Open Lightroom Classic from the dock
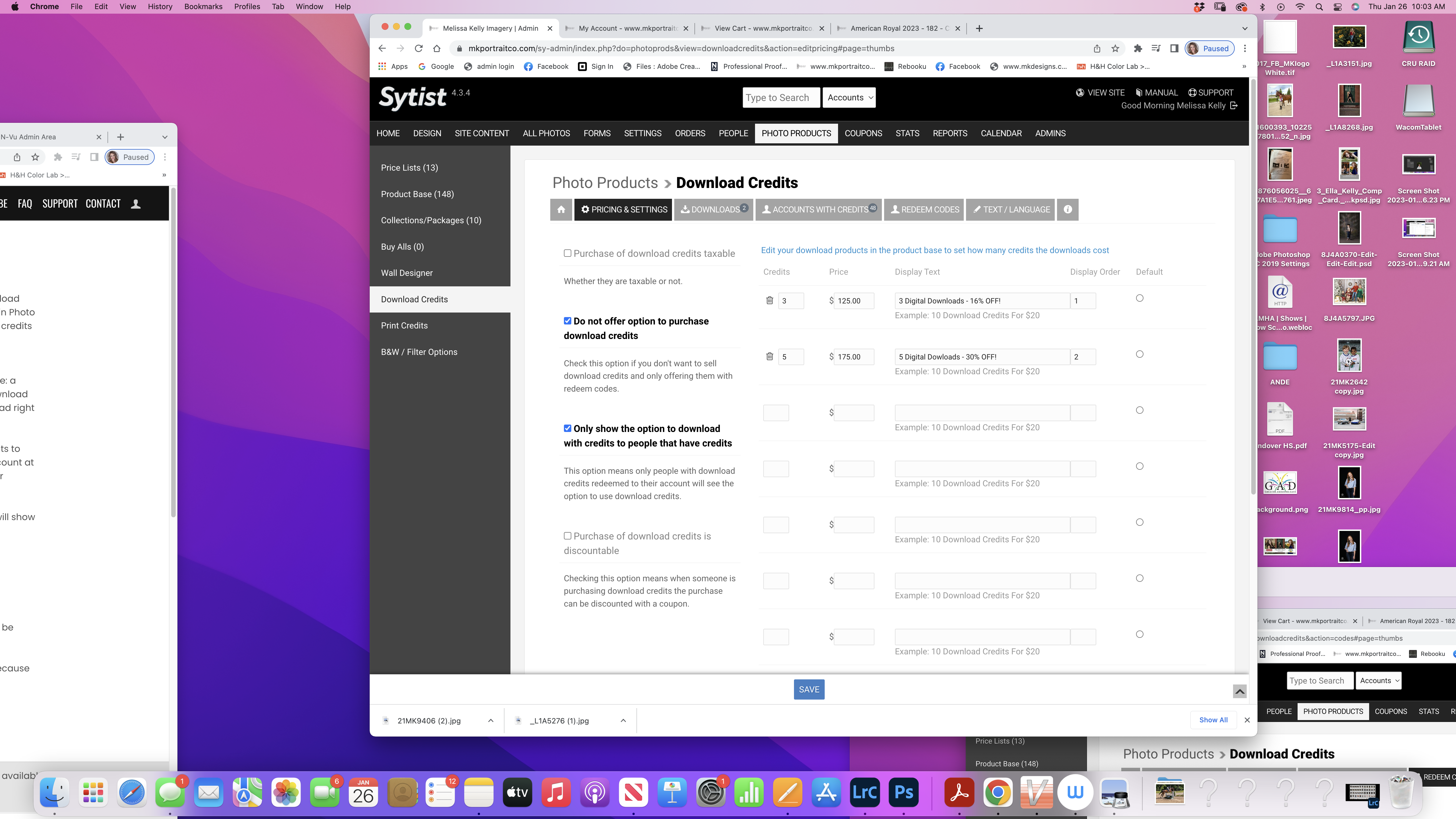 [865, 793]
